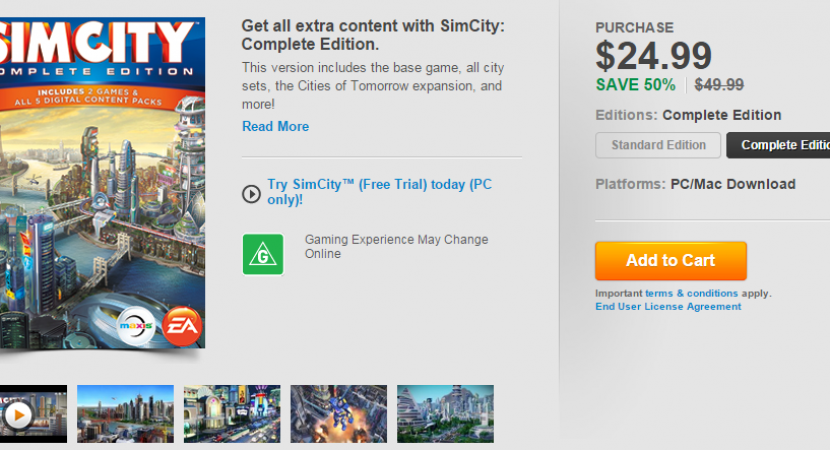
Task: Click the EA logo on the box art
Action: [183, 325]
